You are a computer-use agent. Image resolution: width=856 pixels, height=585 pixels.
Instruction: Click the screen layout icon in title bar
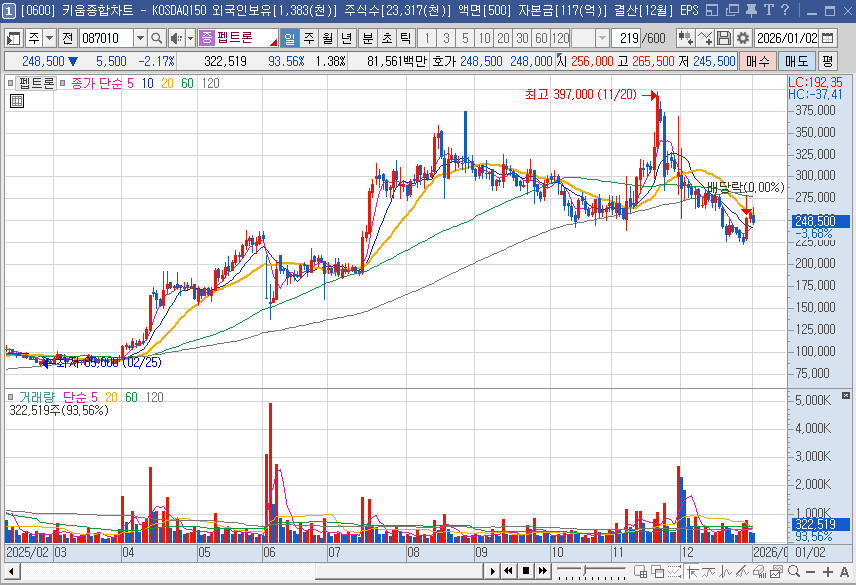pyautogui.click(x=712, y=10)
